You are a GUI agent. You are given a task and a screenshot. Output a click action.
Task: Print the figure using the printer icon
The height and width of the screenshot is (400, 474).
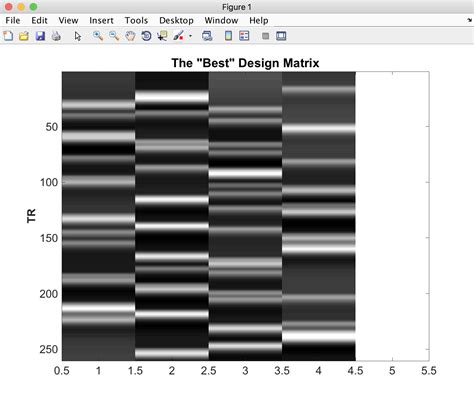tap(56, 36)
